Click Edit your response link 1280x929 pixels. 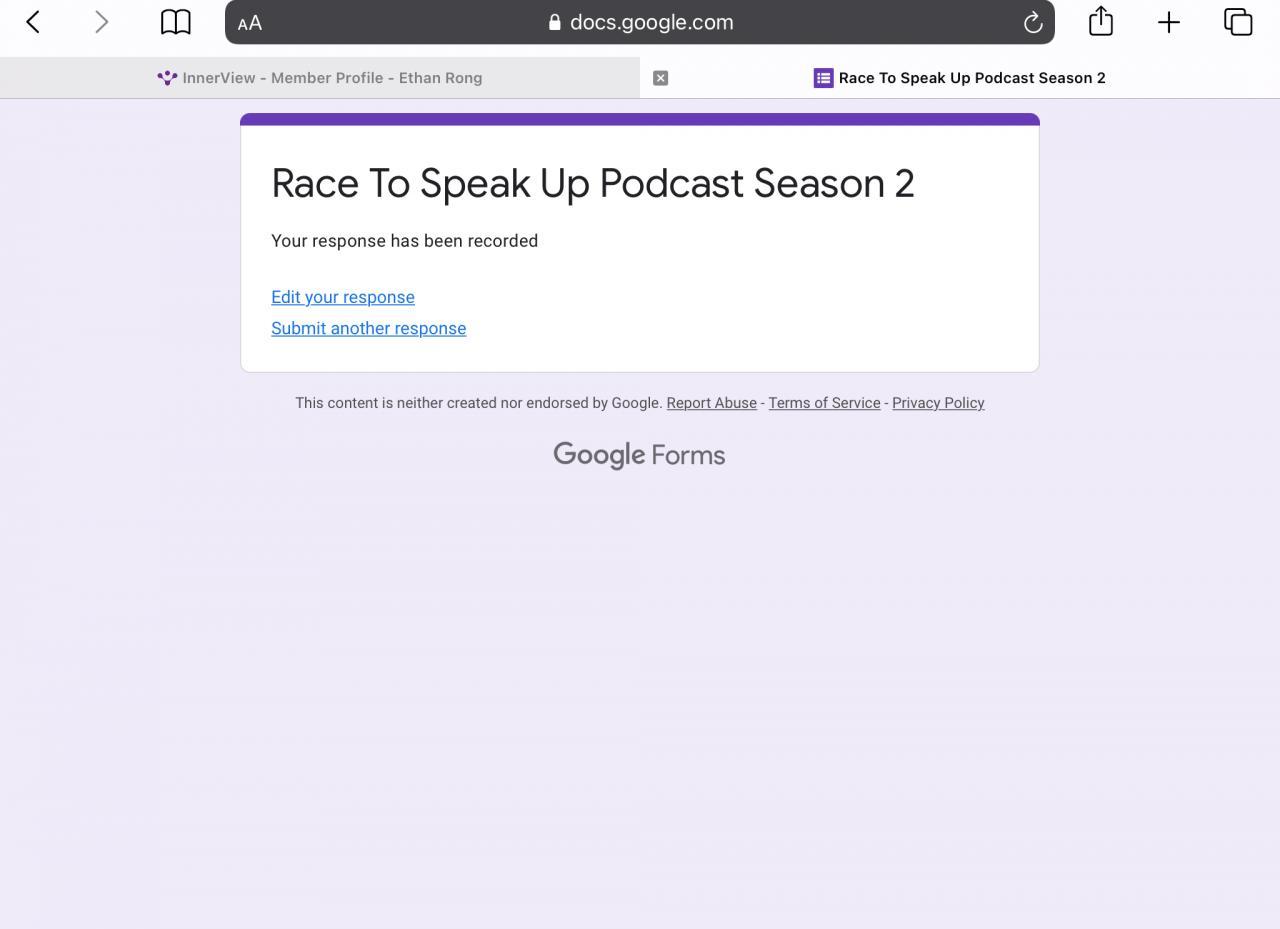click(343, 297)
